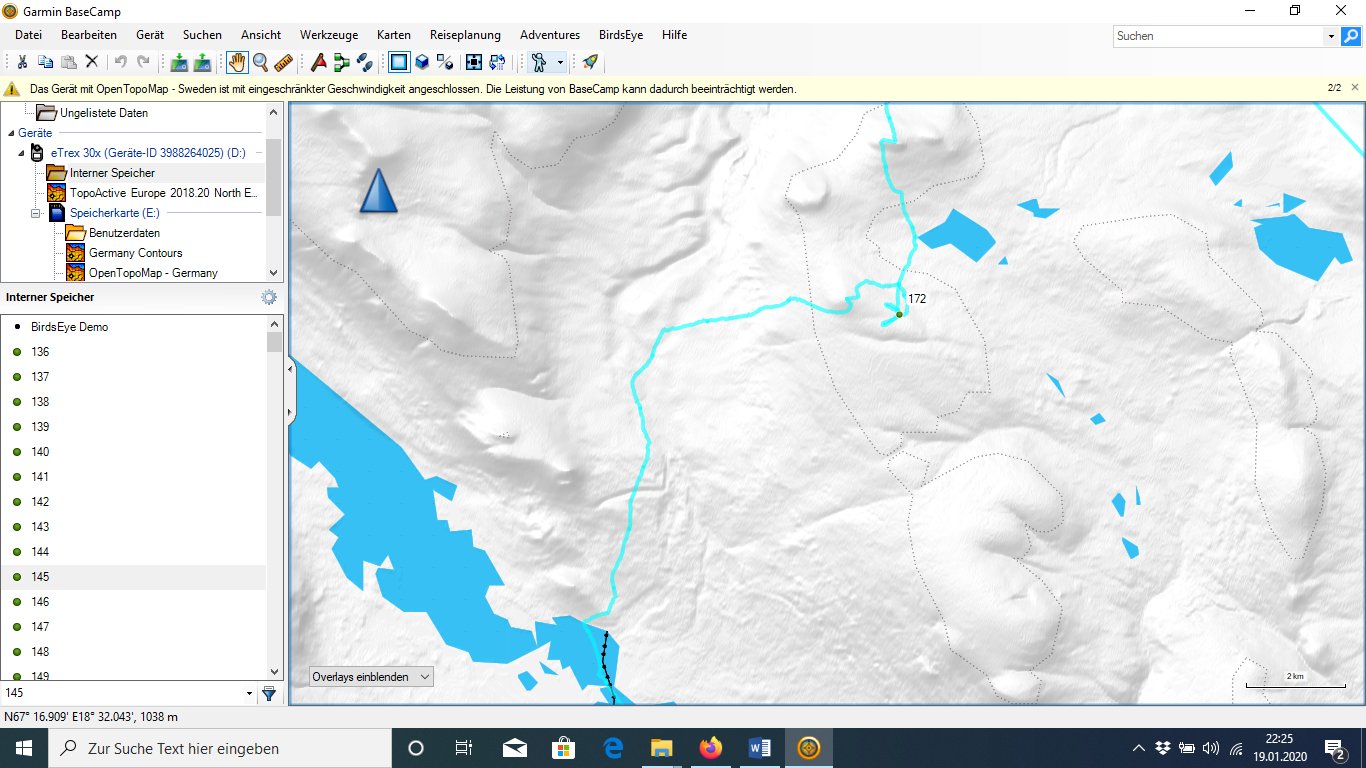Click waypoint 172 on the map
Image resolution: width=1366 pixels, height=768 pixels.
899,314
